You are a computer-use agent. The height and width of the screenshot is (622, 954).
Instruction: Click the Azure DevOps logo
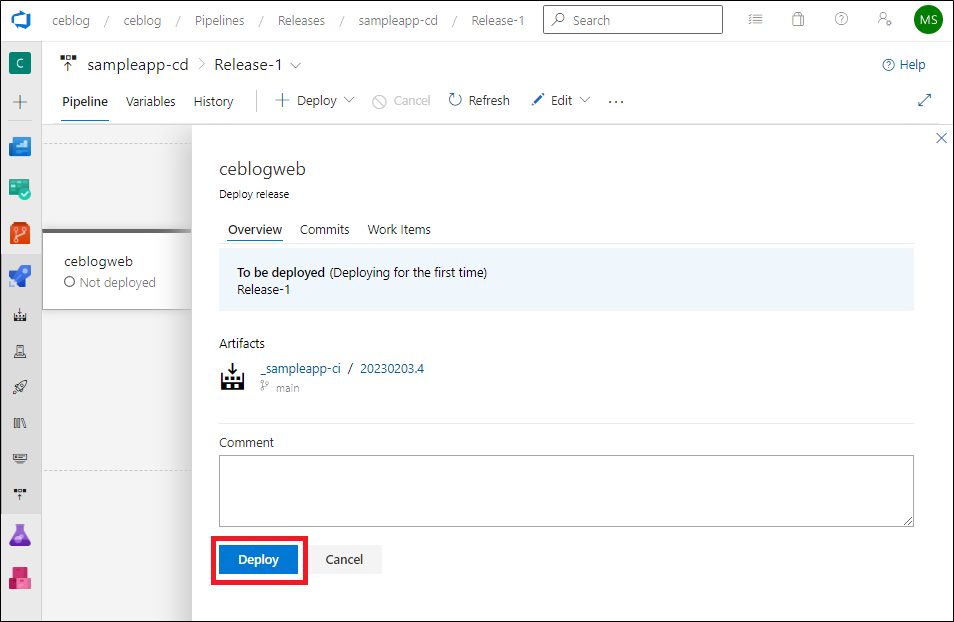pyautogui.click(x=21, y=20)
